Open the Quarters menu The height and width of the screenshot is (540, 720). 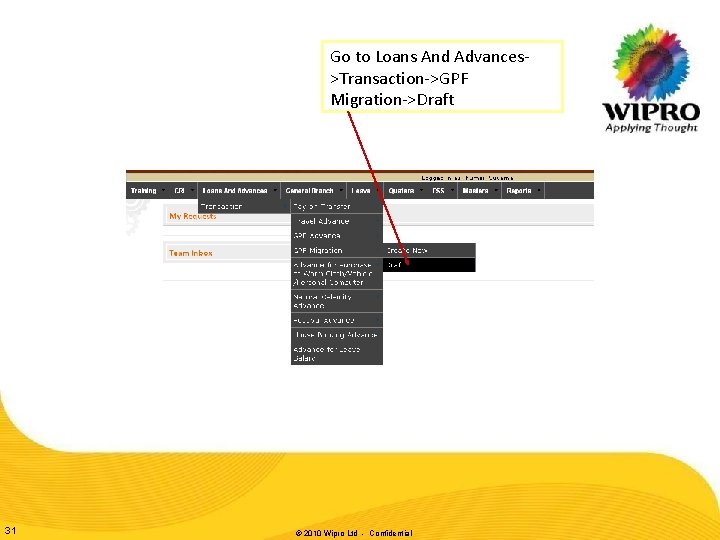pyautogui.click(x=401, y=191)
